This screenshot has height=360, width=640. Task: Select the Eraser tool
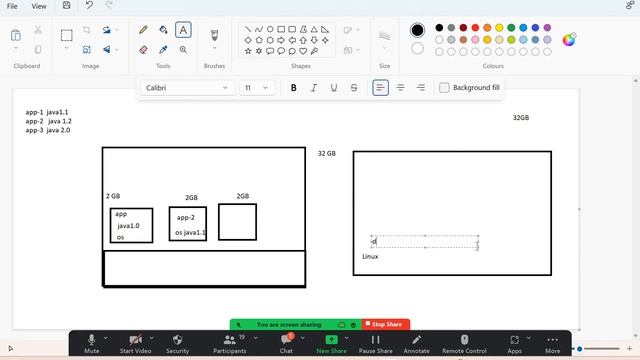coord(143,50)
